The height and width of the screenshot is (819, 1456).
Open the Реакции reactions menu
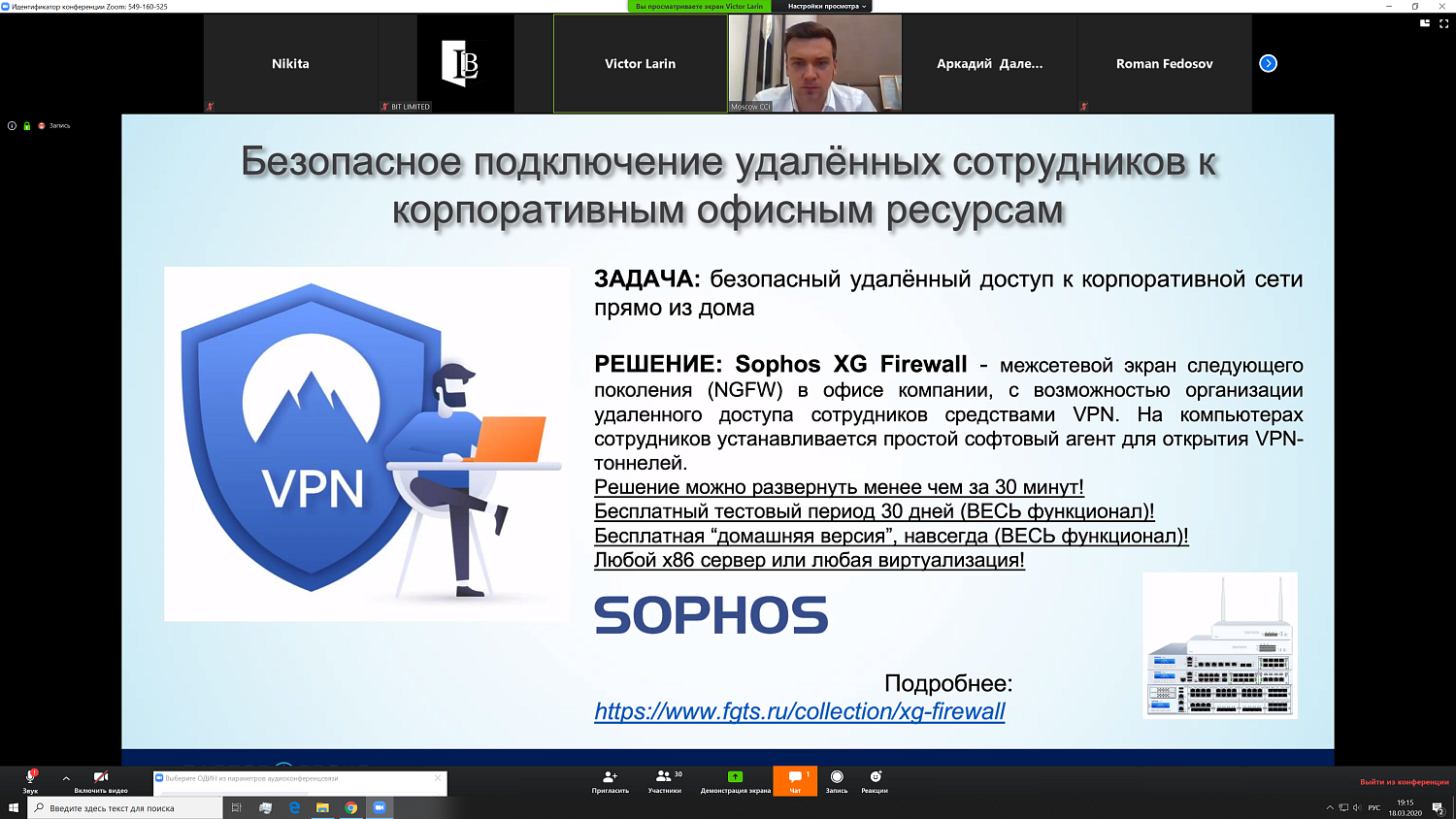pyautogui.click(x=875, y=781)
